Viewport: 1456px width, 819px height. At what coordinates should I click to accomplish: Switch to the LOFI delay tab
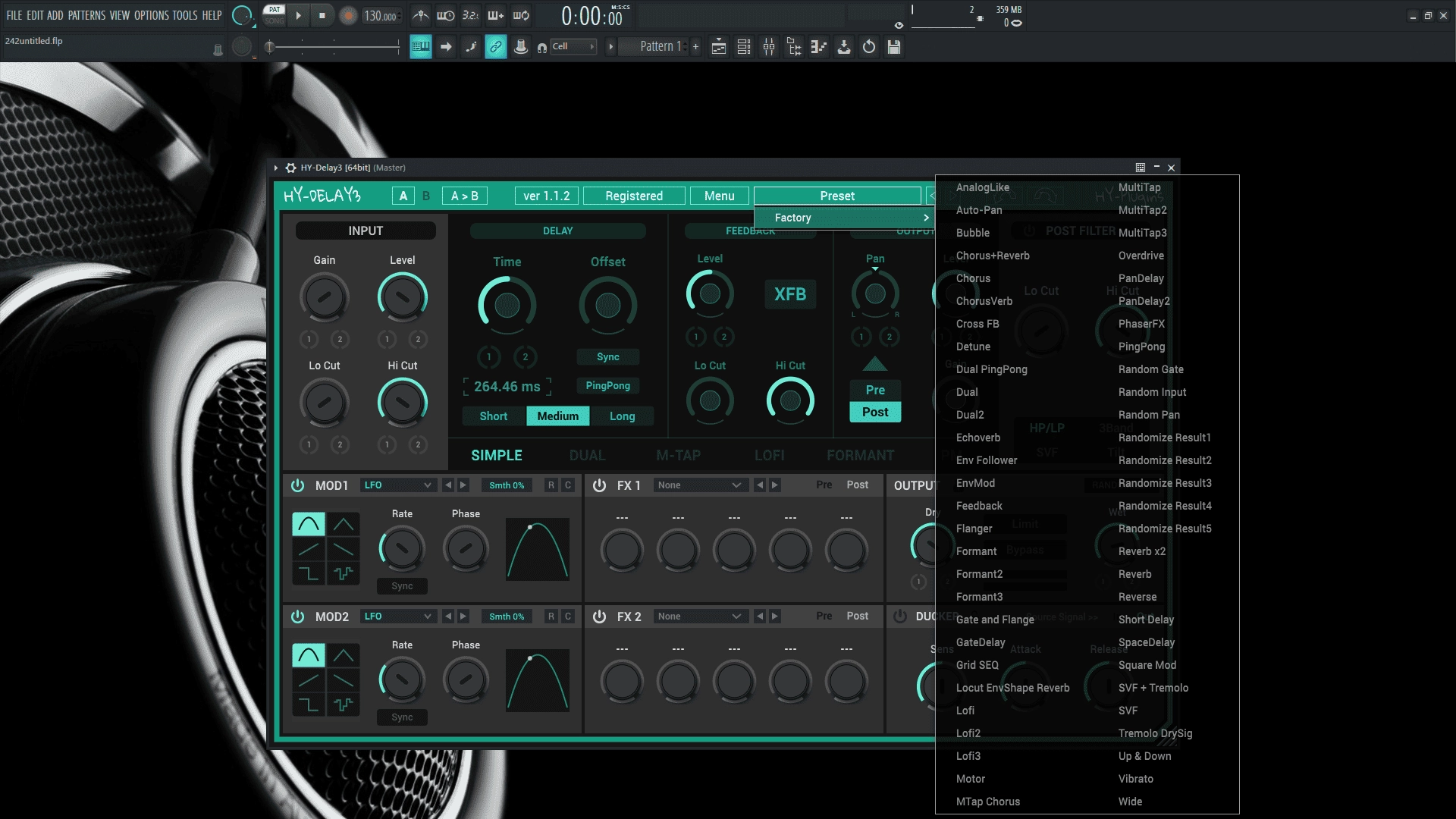point(769,456)
